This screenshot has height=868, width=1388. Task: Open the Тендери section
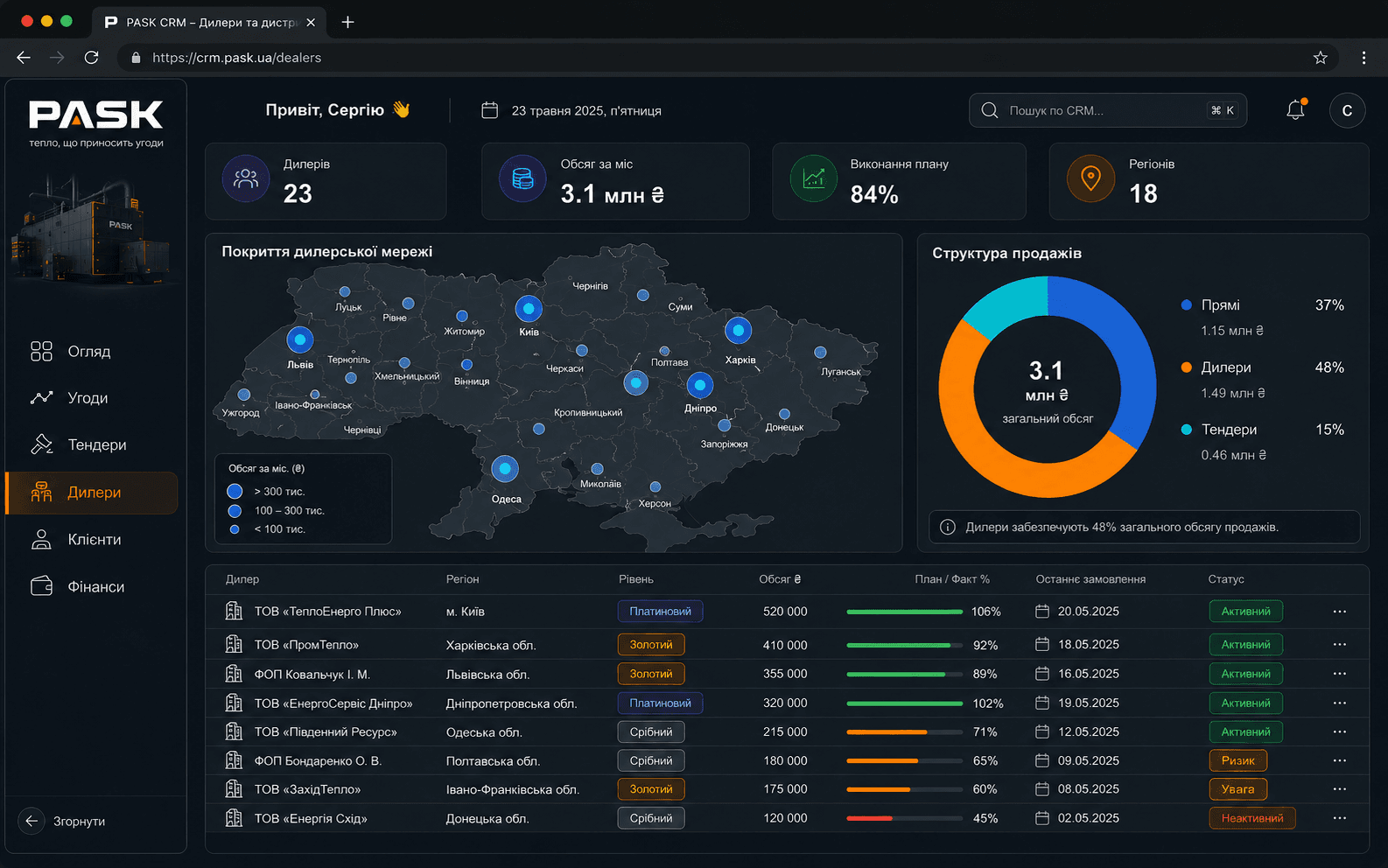point(92,444)
